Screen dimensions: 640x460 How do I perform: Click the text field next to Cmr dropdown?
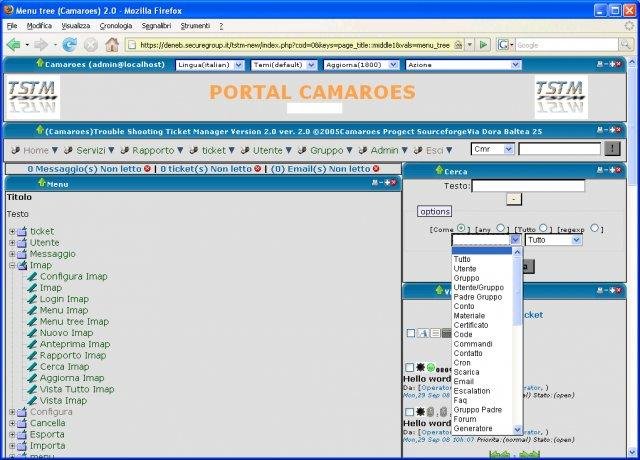[560, 149]
